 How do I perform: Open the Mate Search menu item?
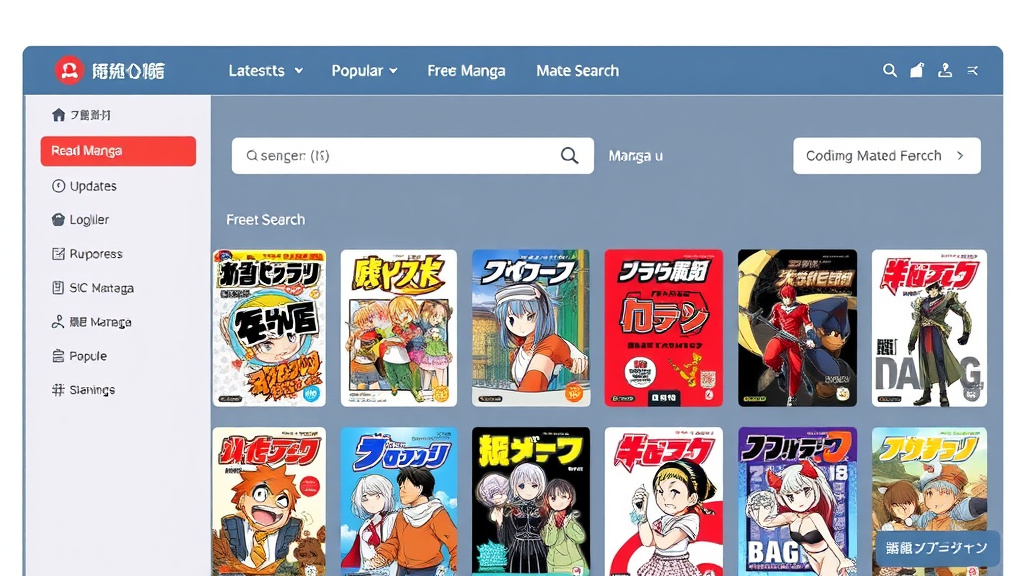(x=577, y=70)
